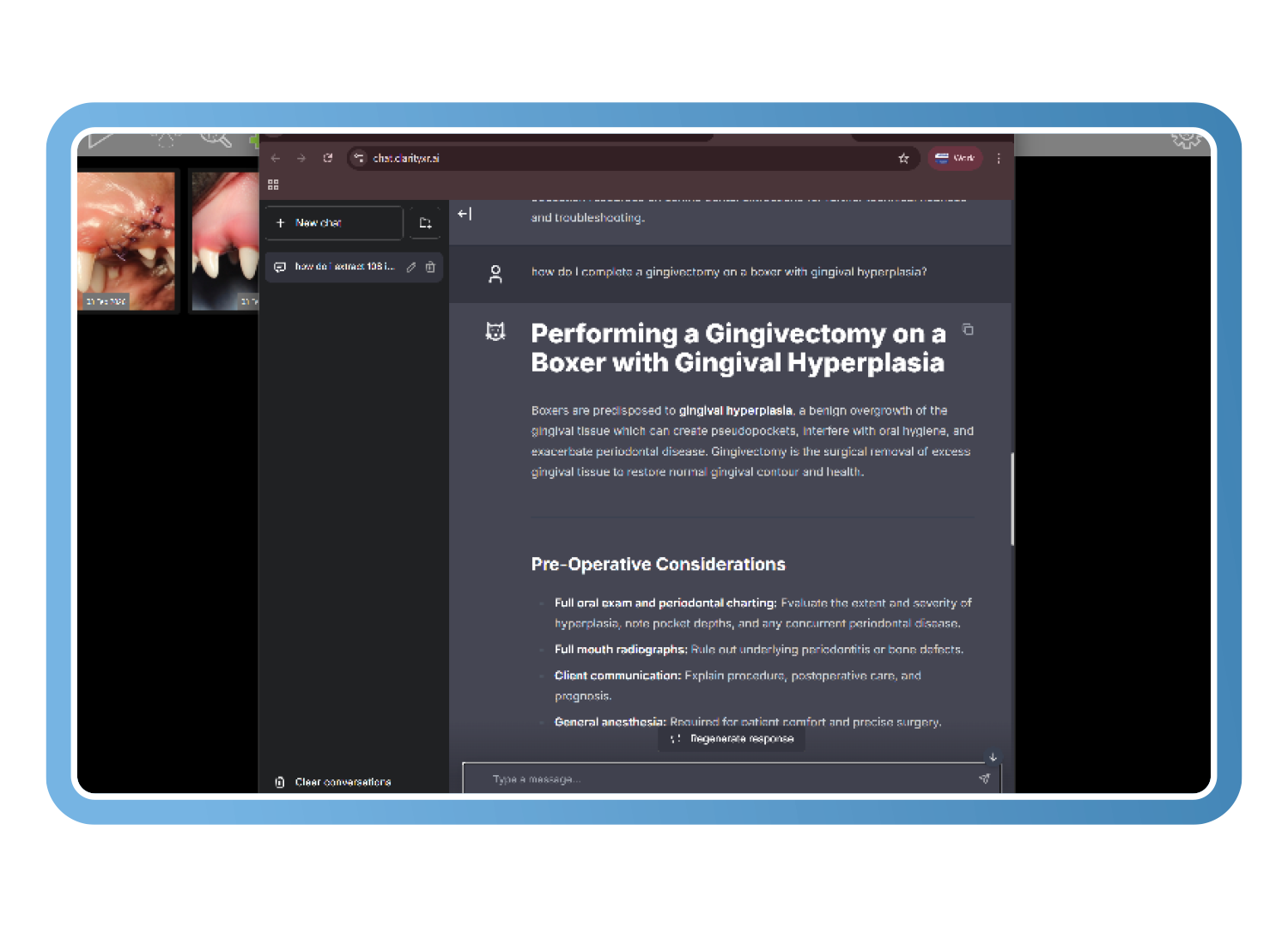Delete conversation with the trash icon

(x=430, y=267)
